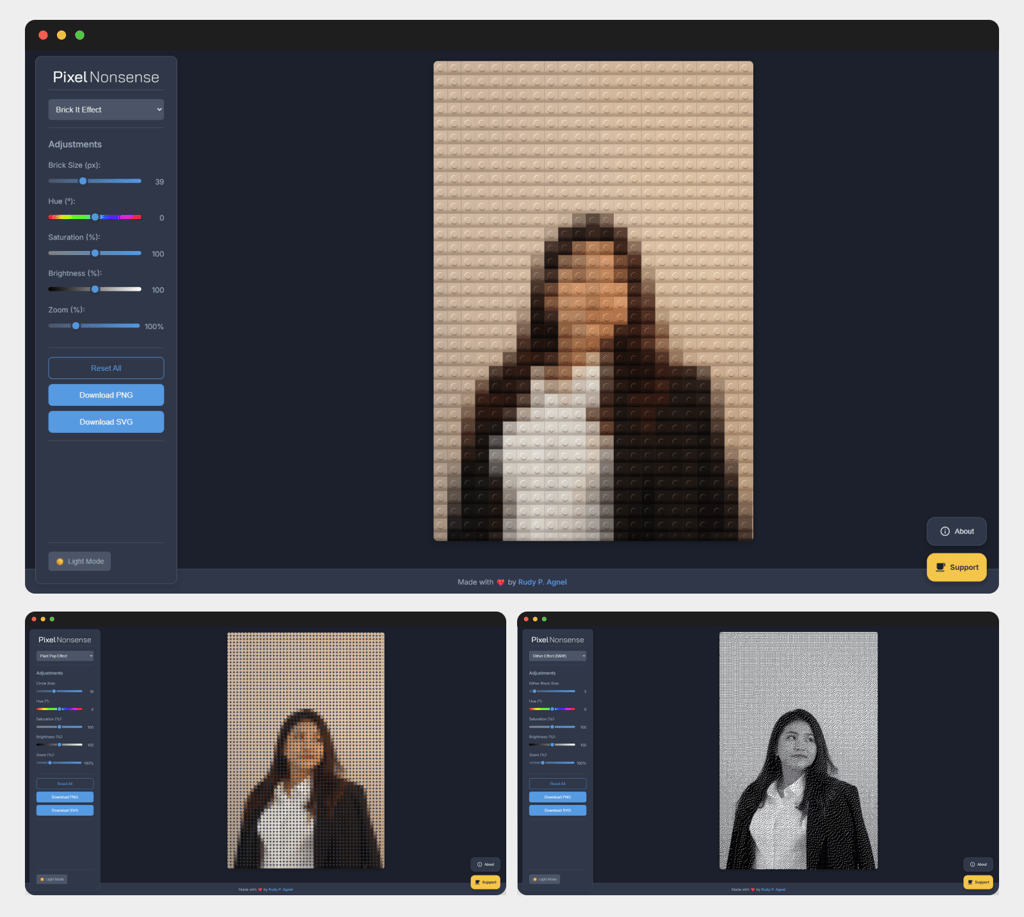1024x917 pixels.
Task: Adjust Saturation slider in Dither Effect window
Action: pos(552,727)
